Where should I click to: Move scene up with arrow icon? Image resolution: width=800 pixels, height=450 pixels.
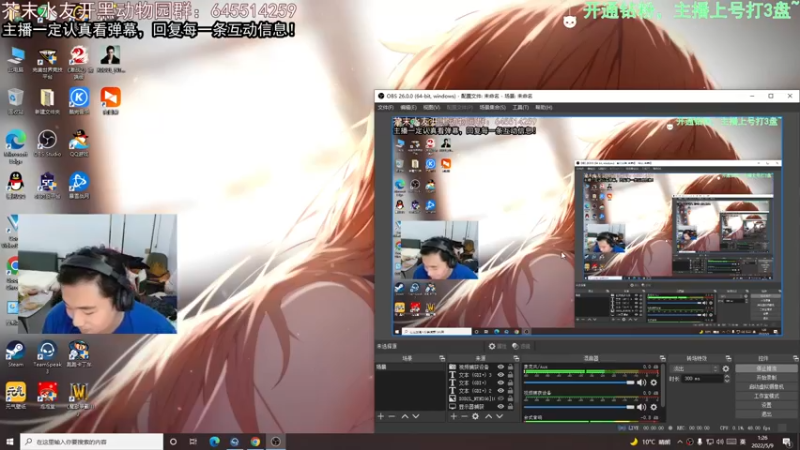405,416
